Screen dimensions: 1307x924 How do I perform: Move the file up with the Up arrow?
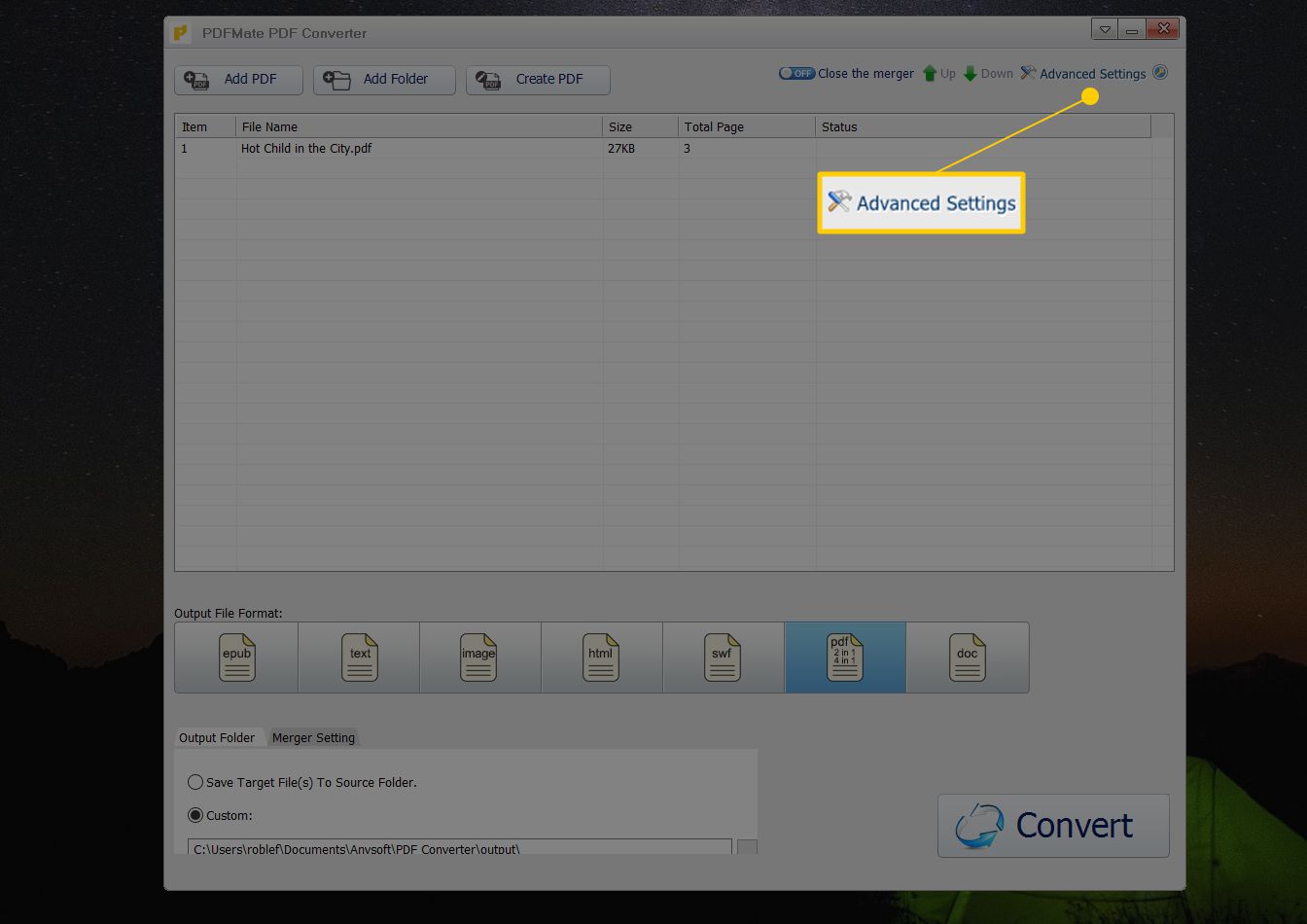tap(938, 73)
